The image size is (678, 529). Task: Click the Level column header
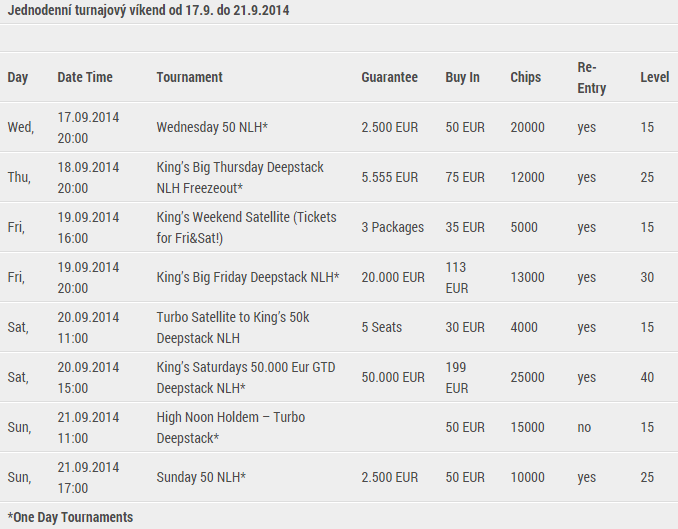point(655,77)
